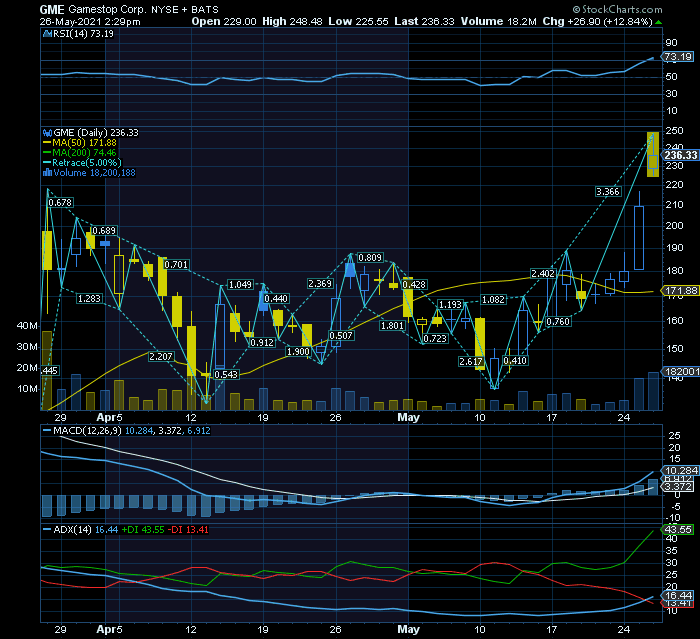
Task: Click the 0.440 retracement label
Action: (276, 298)
